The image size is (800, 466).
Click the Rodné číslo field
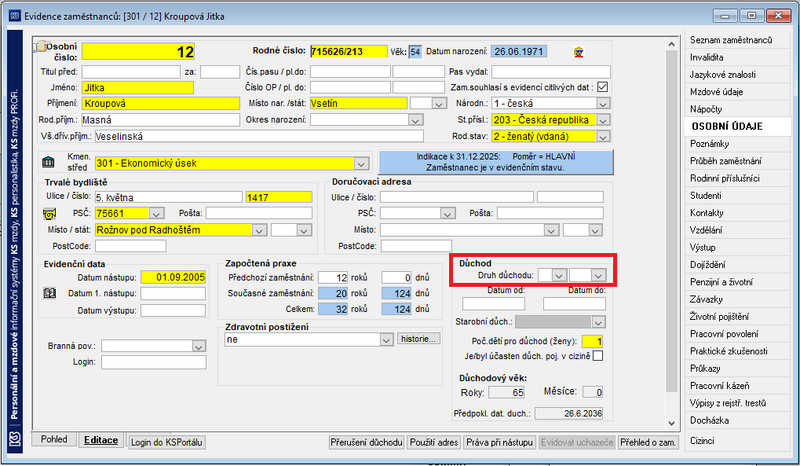click(348, 52)
